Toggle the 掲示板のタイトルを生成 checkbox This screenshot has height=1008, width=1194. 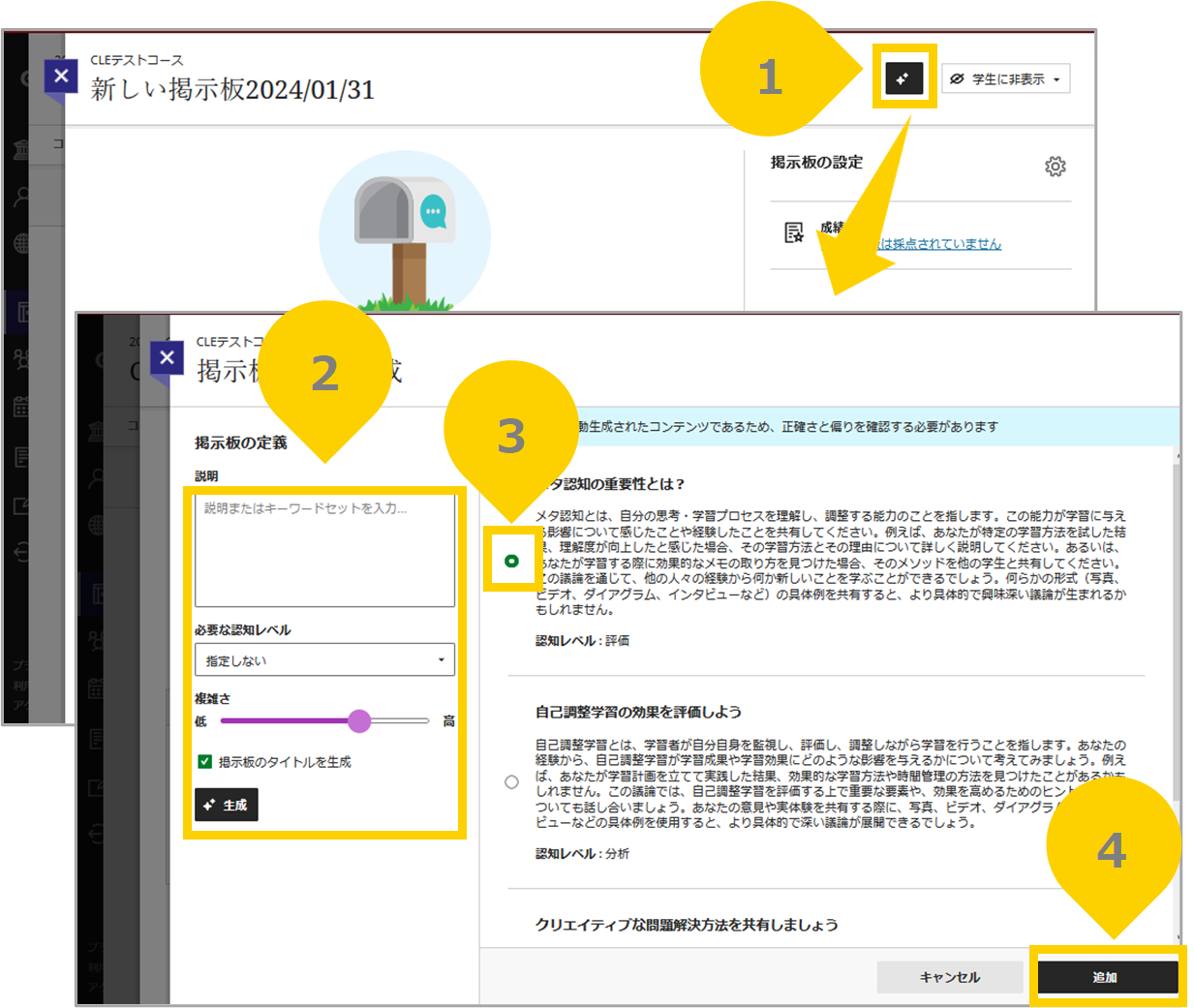pyautogui.click(x=204, y=762)
